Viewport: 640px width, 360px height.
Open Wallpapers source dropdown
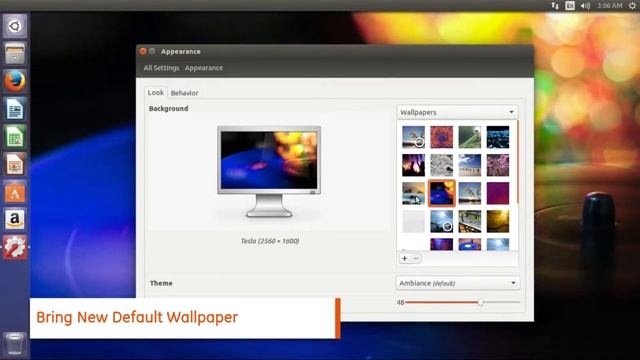pos(457,112)
